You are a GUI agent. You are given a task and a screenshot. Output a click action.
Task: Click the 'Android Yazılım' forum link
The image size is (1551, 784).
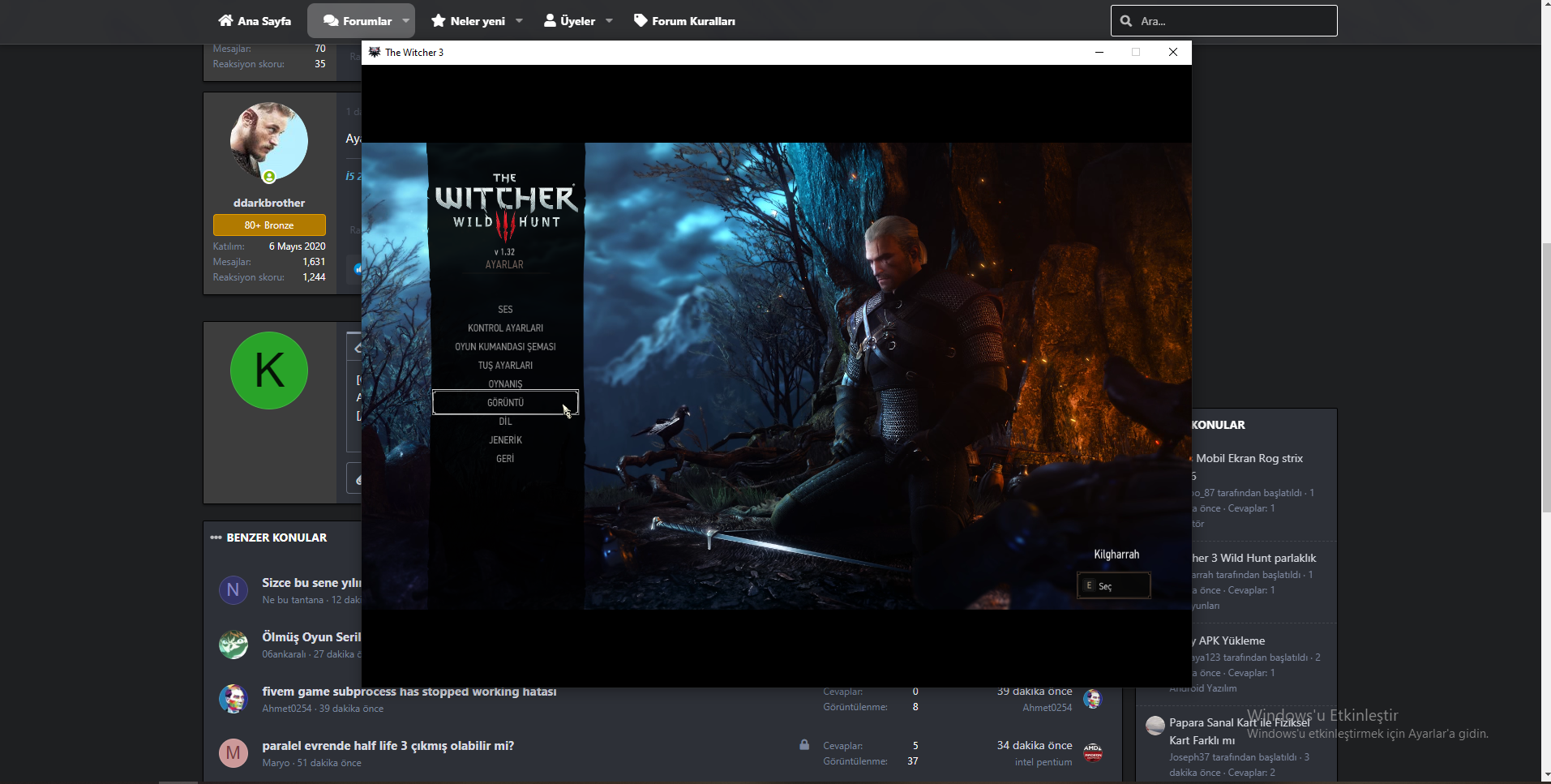coord(1203,688)
